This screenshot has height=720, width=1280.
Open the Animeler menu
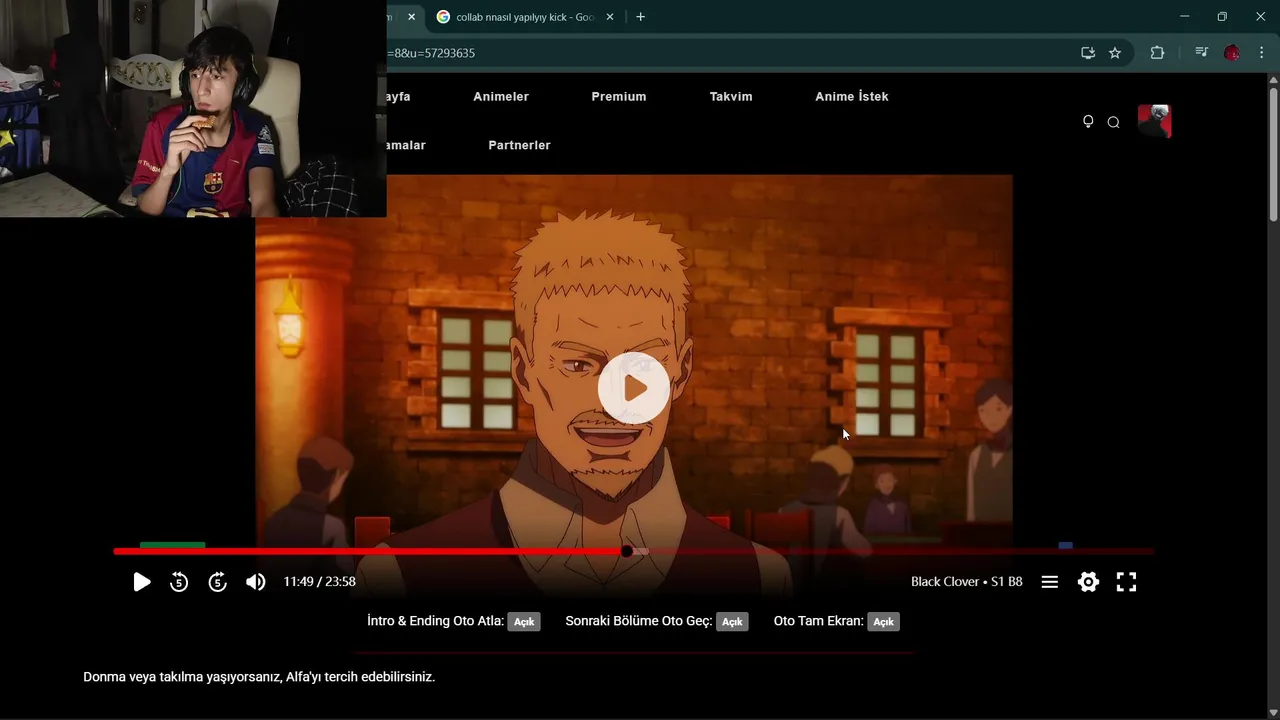tap(501, 97)
